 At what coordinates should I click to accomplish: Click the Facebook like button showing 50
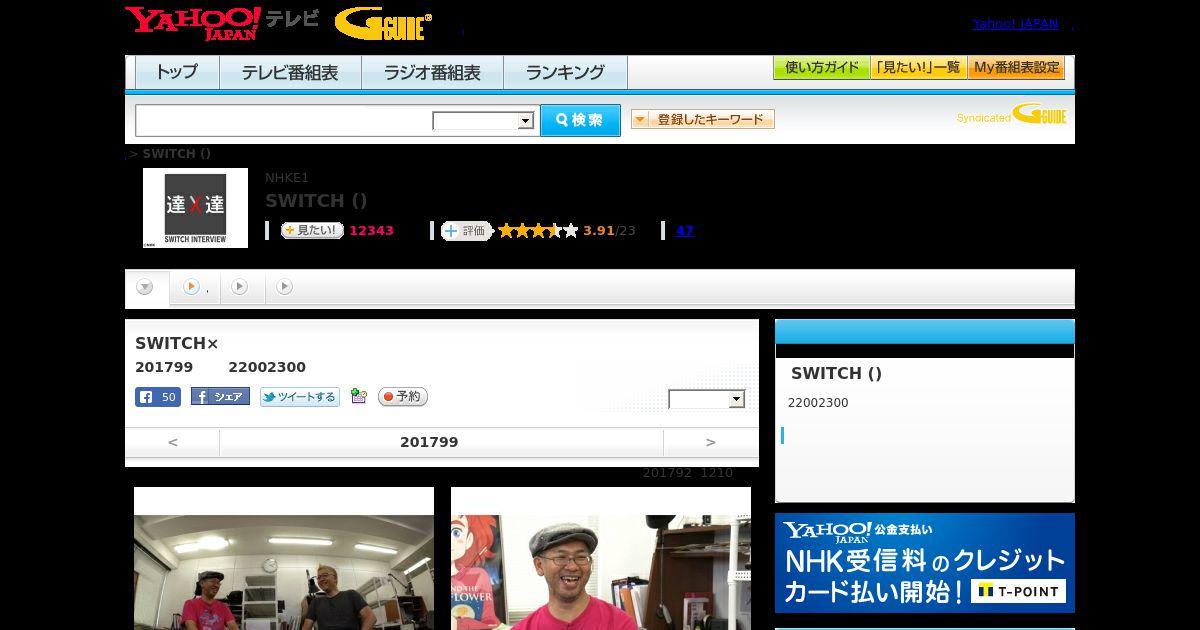(x=158, y=397)
